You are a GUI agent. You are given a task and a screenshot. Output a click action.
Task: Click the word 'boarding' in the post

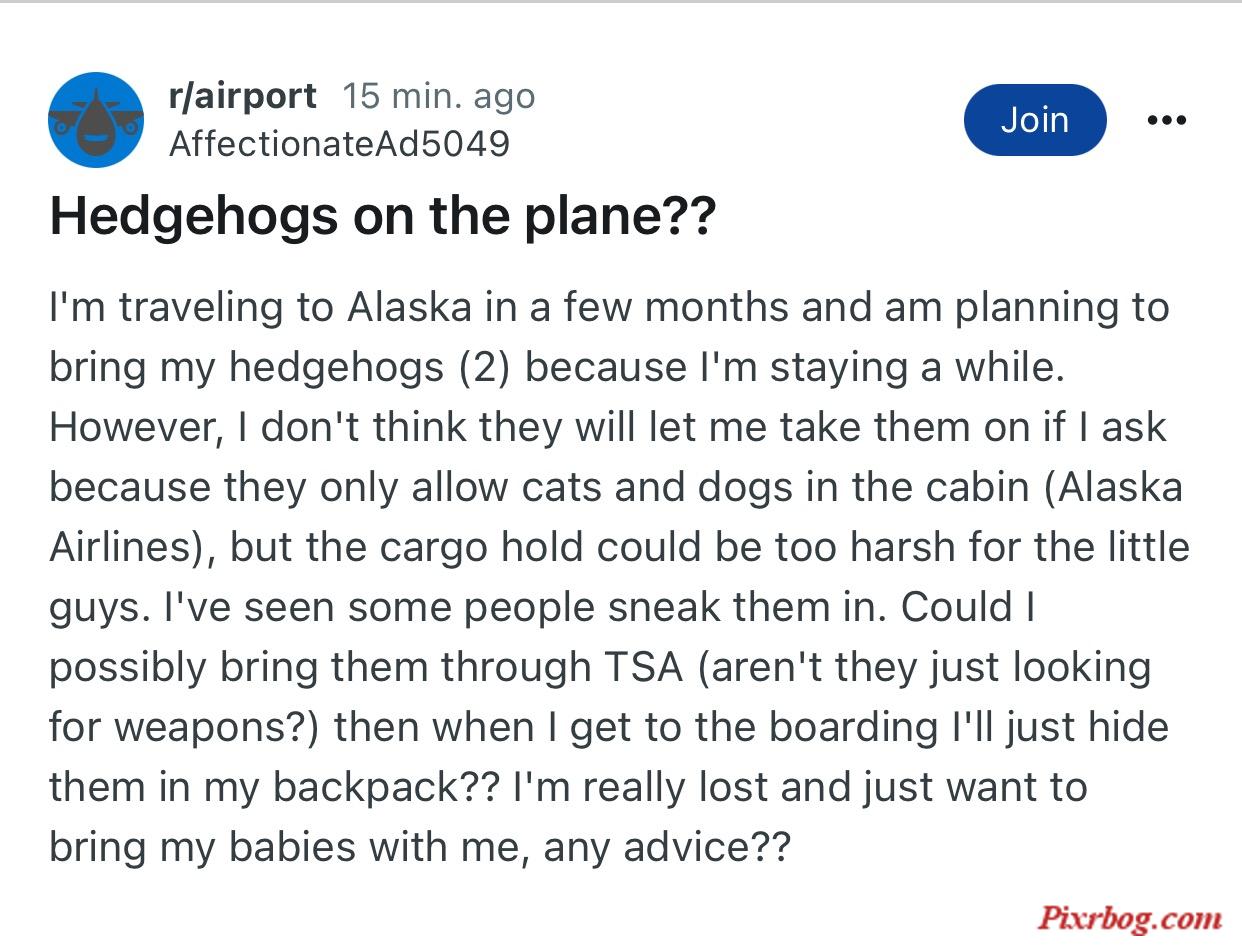pyautogui.click(x=855, y=728)
